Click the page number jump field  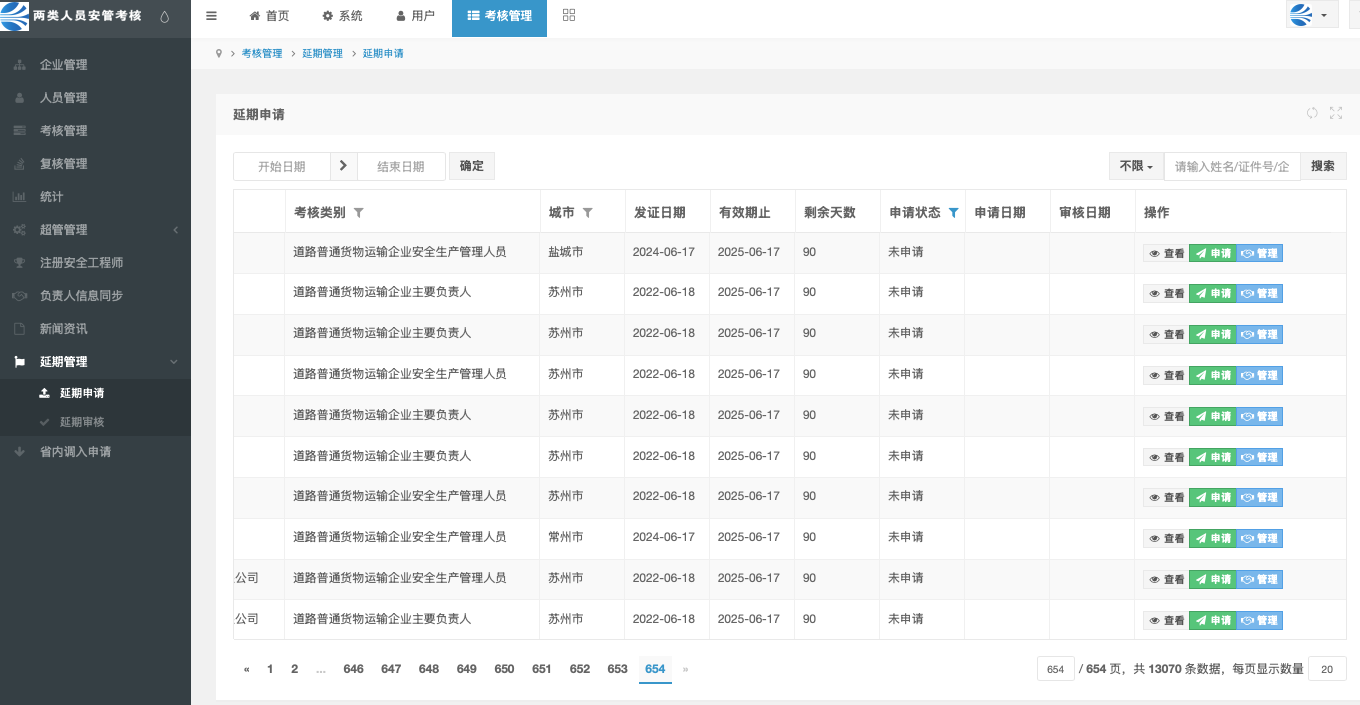click(1055, 669)
